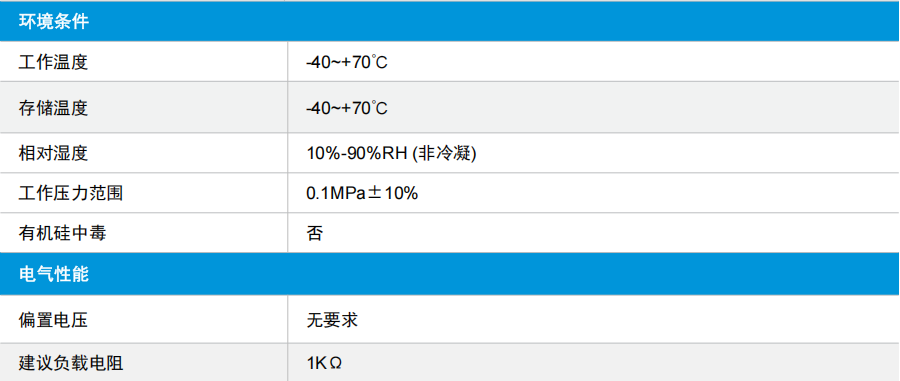The width and height of the screenshot is (900, 381).
Task: Click the 无要求 value
Action: click(332, 320)
